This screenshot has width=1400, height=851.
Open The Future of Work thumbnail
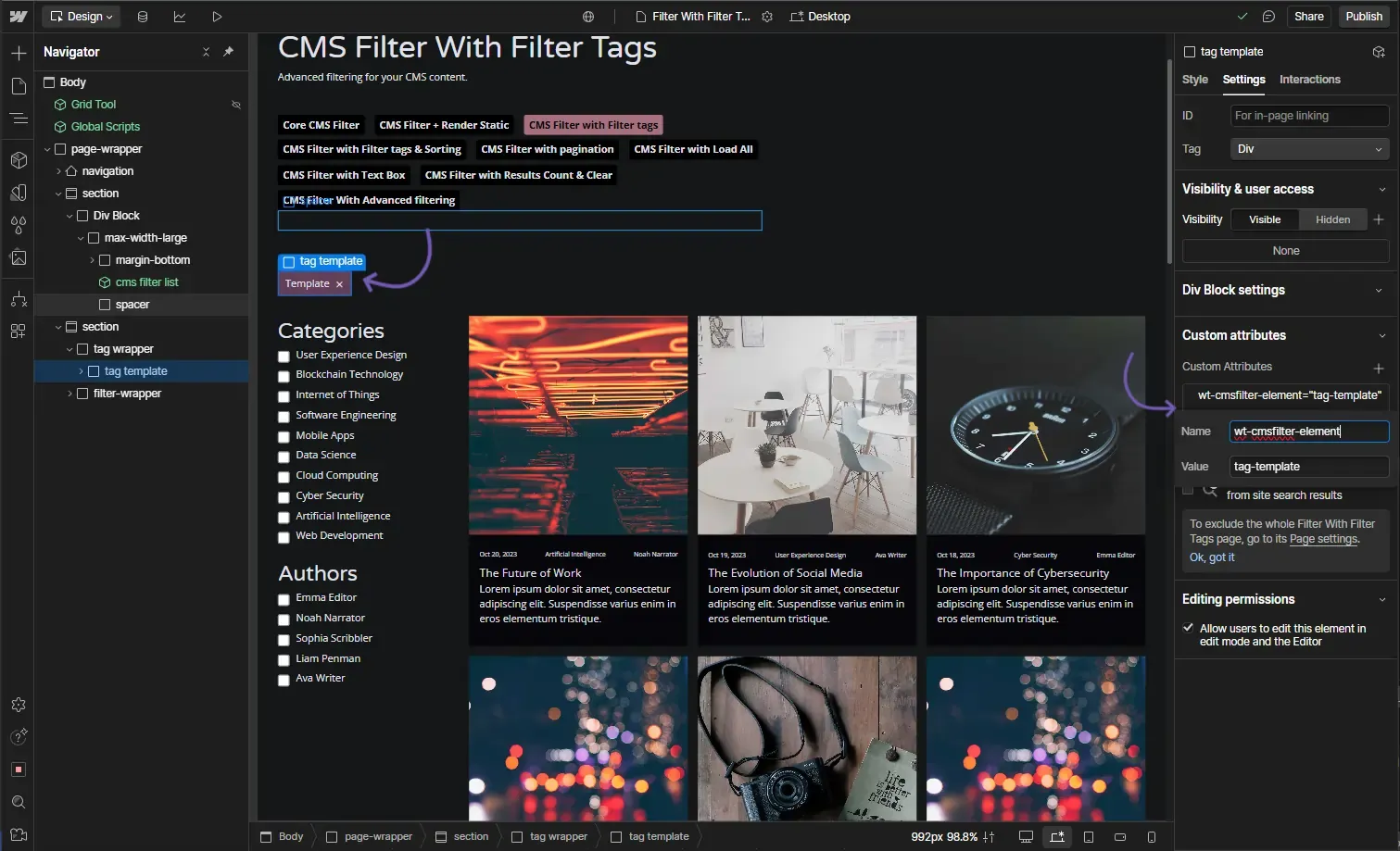pos(578,426)
